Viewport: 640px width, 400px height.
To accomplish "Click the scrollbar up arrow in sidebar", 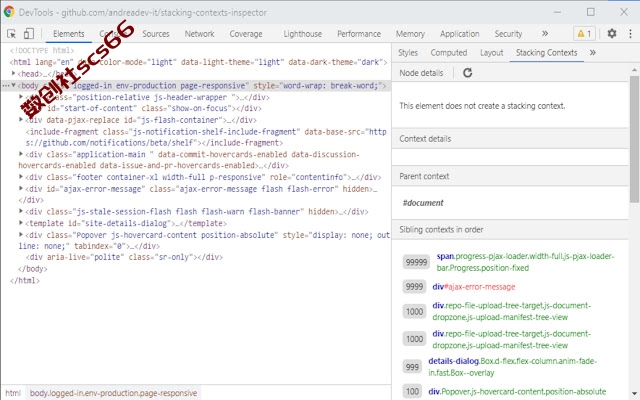I will 634,70.
